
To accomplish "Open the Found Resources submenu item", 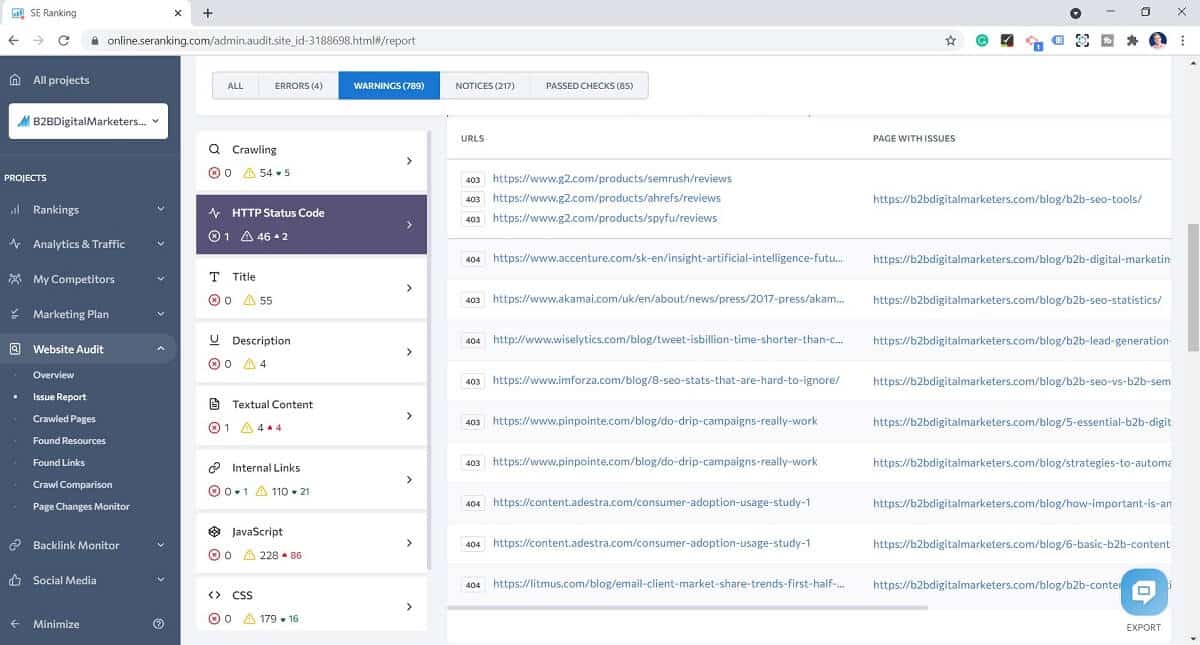I will pos(69,441).
